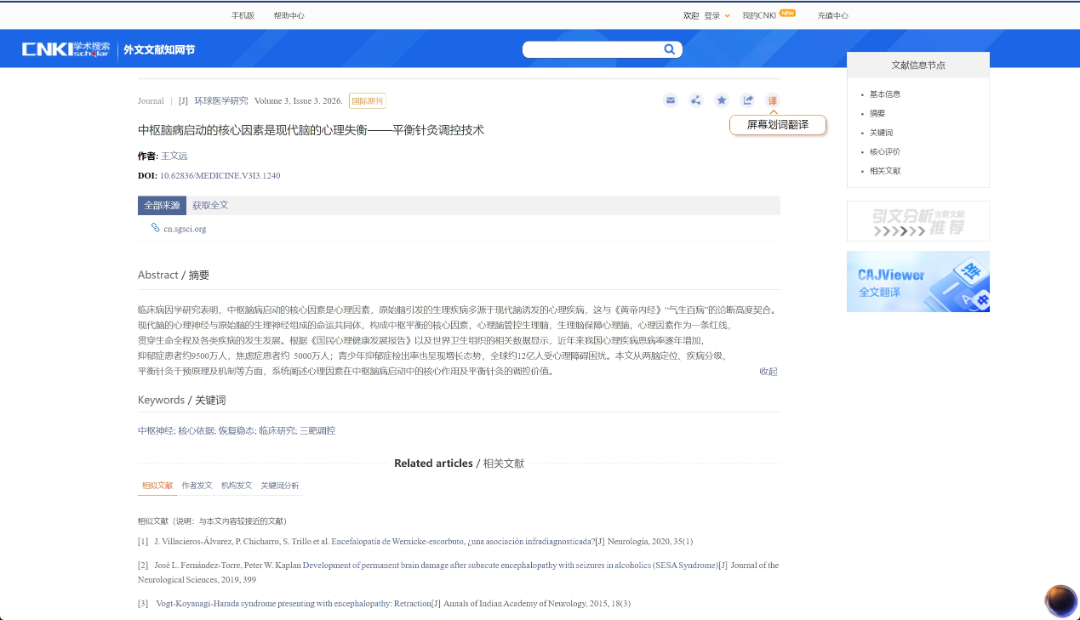Jump to 相关文献 in sidebar

tap(884, 171)
